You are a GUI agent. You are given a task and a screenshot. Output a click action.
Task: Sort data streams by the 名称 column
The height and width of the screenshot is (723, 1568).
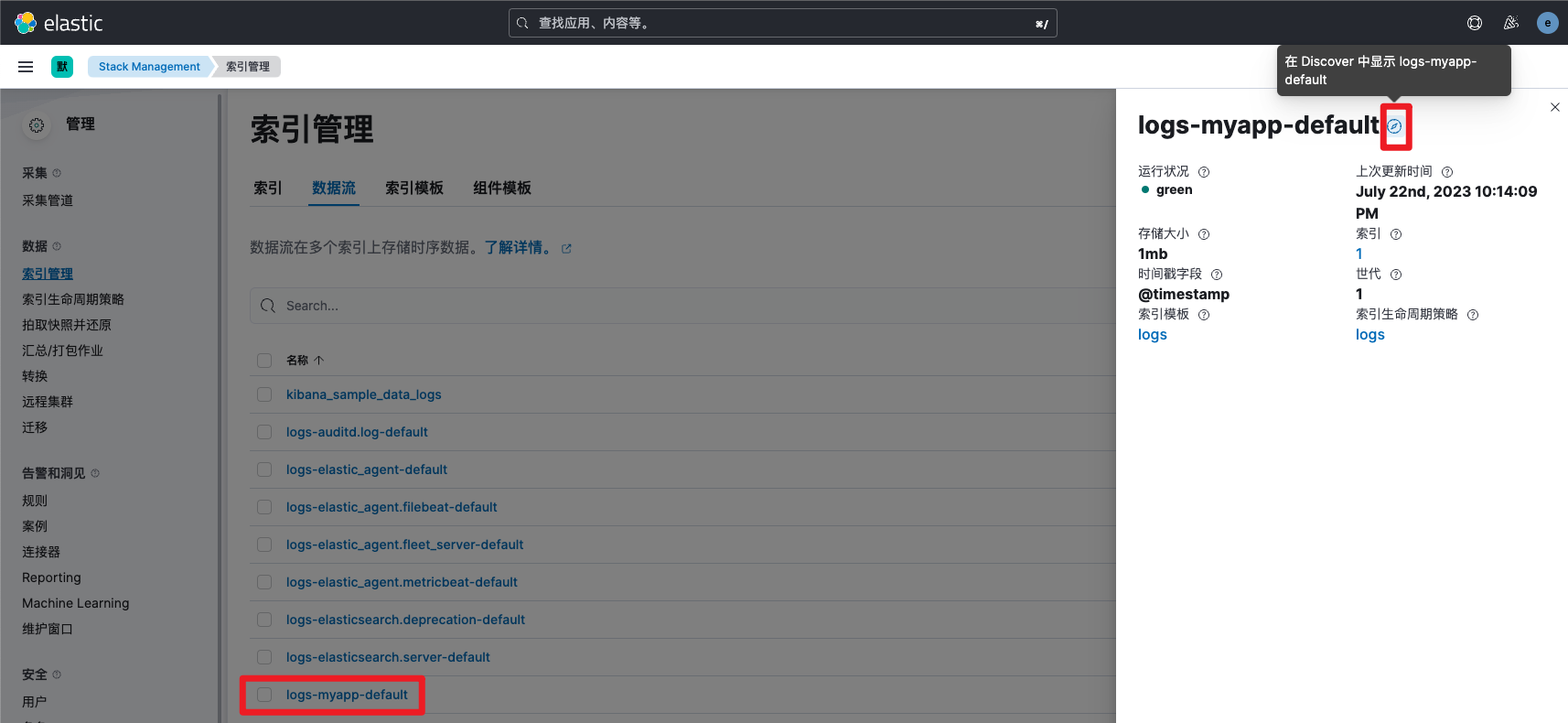click(305, 361)
